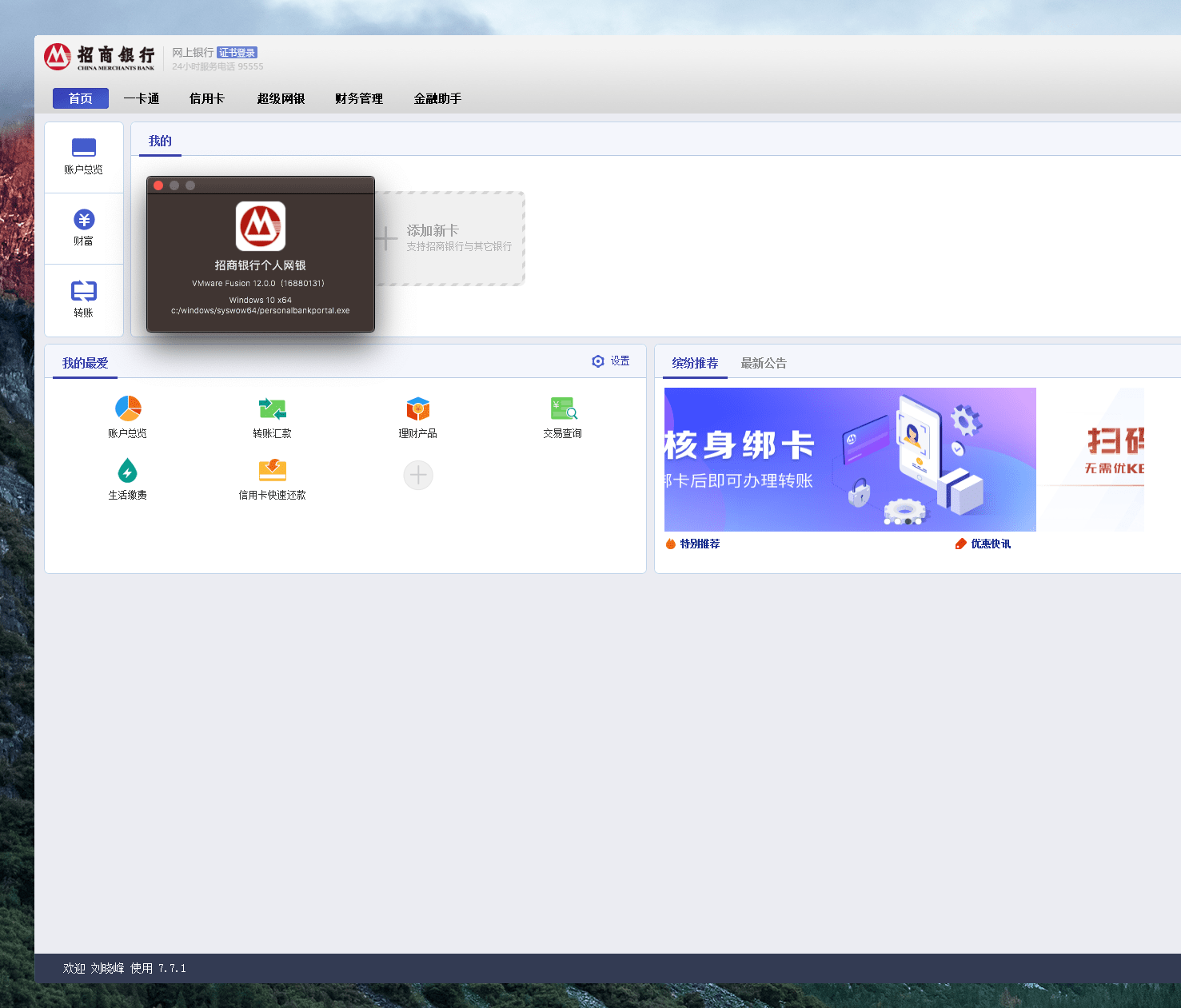Open the 特别推荐 link
Screen dimensions: 1181x1008
coord(700,544)
